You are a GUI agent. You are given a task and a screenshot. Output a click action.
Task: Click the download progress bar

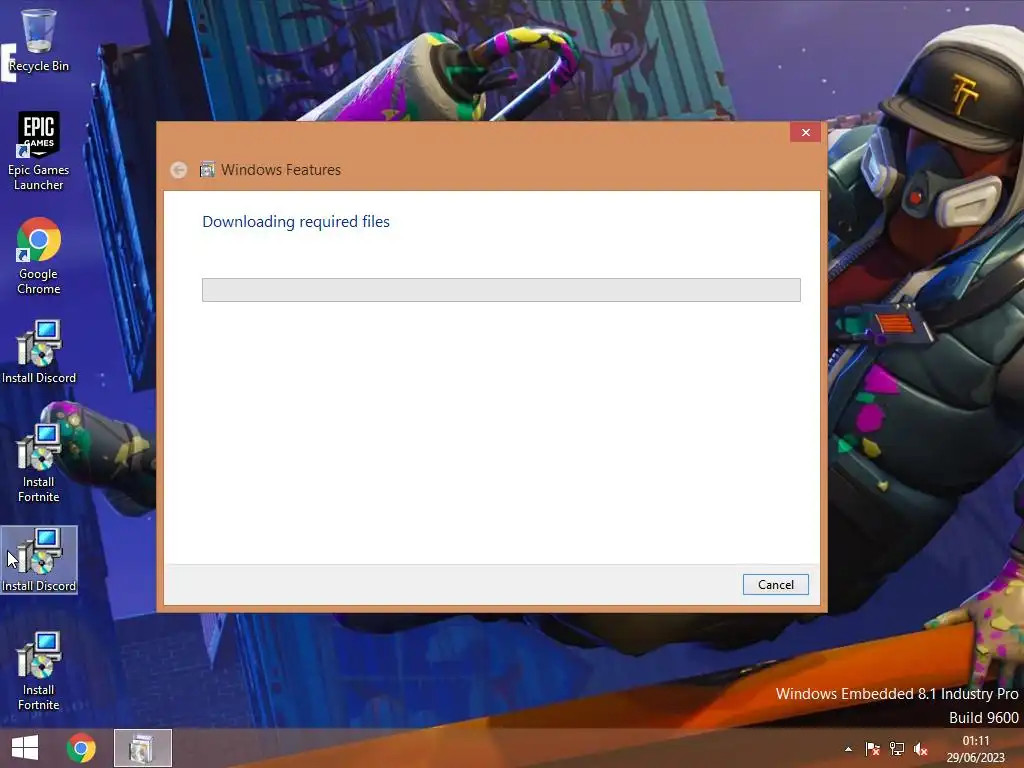click(501, 290)
